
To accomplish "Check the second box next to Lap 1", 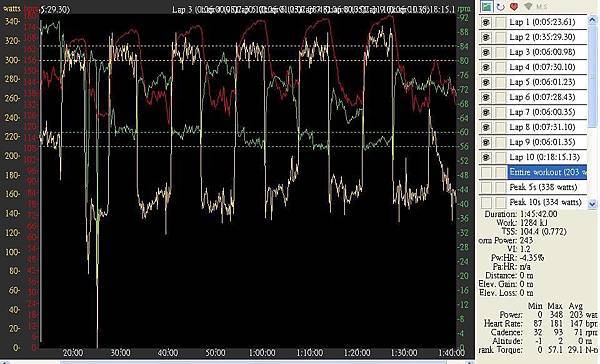I will click(500, 22).
